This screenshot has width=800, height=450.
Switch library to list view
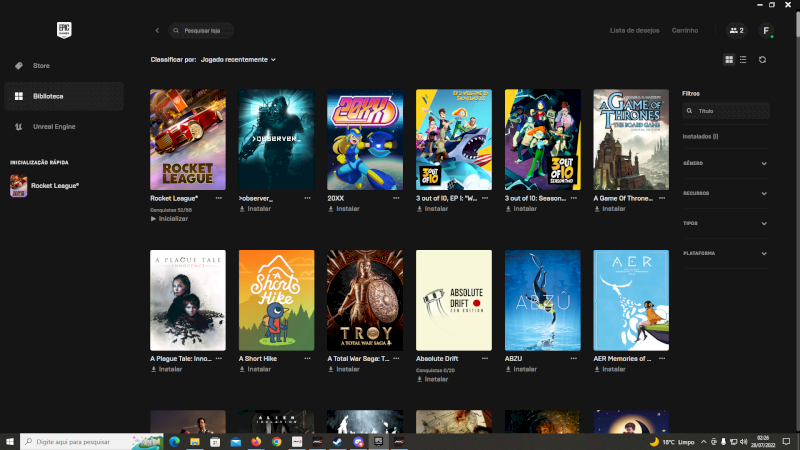point(742,60)
